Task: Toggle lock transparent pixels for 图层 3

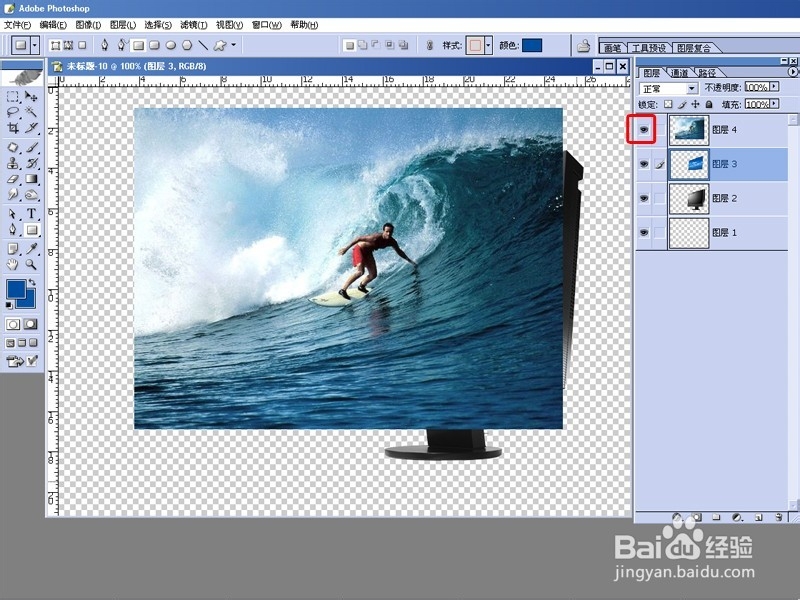Action: [x=667, y=102]
